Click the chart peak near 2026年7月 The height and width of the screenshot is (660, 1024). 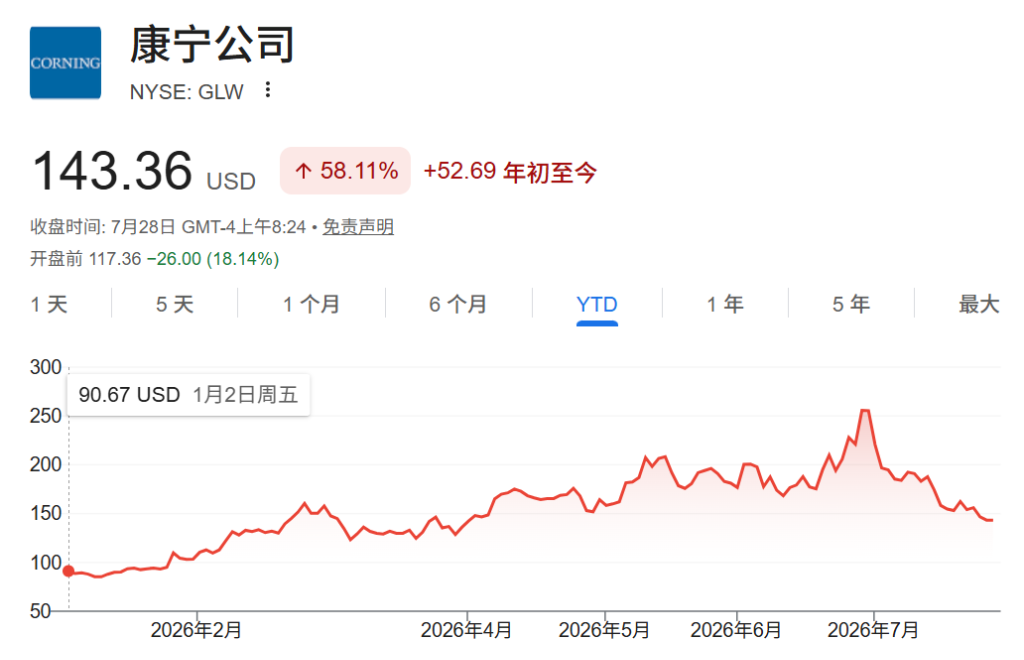point(865,410)
